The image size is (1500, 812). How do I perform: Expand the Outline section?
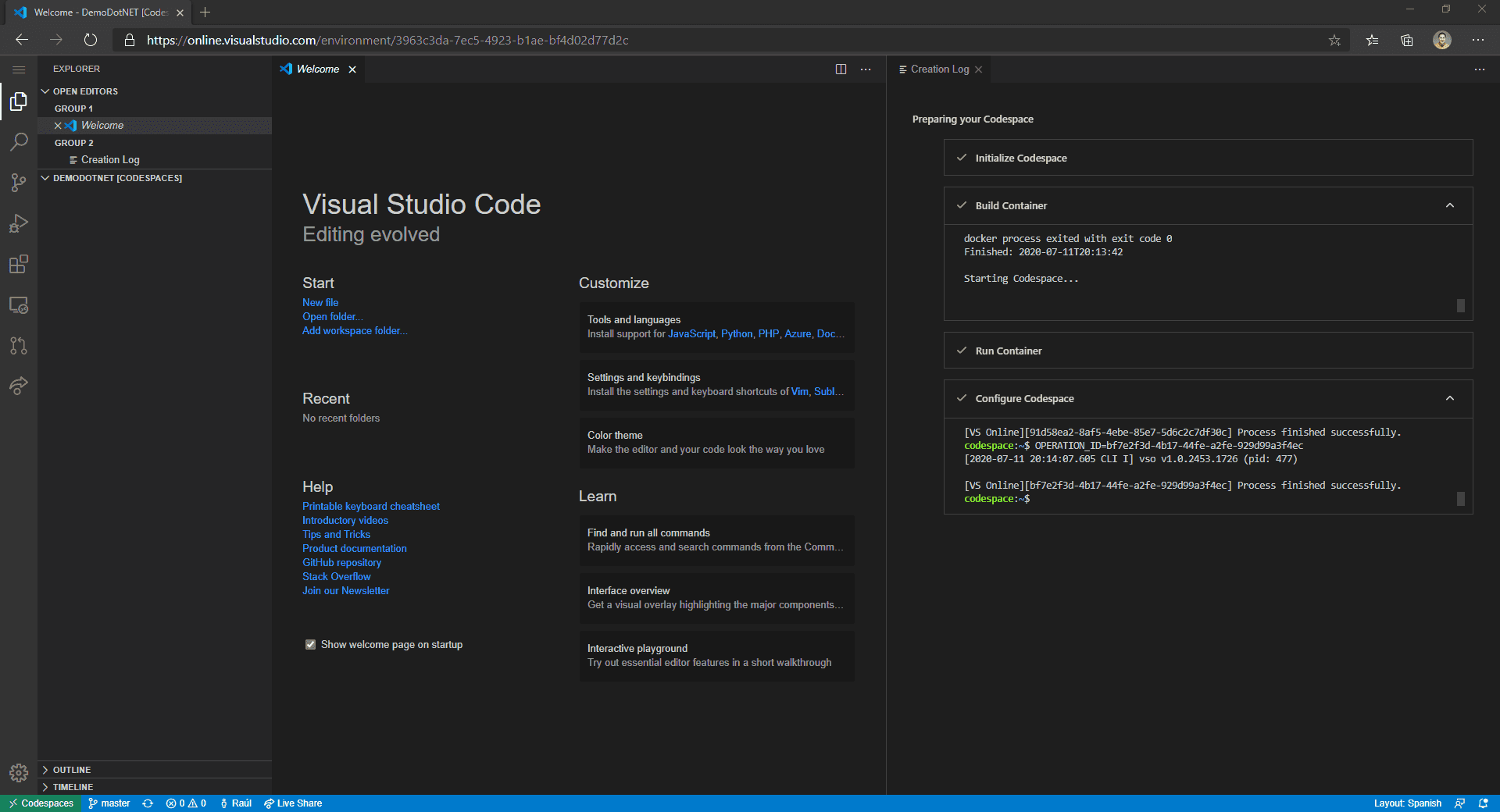[x=155, y=770]
